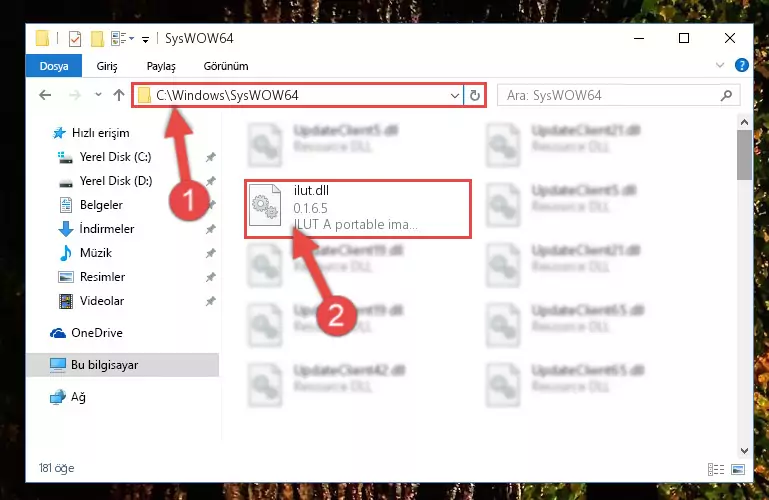
Task: Switch to large icons view in status bar
Action: (x=738, y=469)
